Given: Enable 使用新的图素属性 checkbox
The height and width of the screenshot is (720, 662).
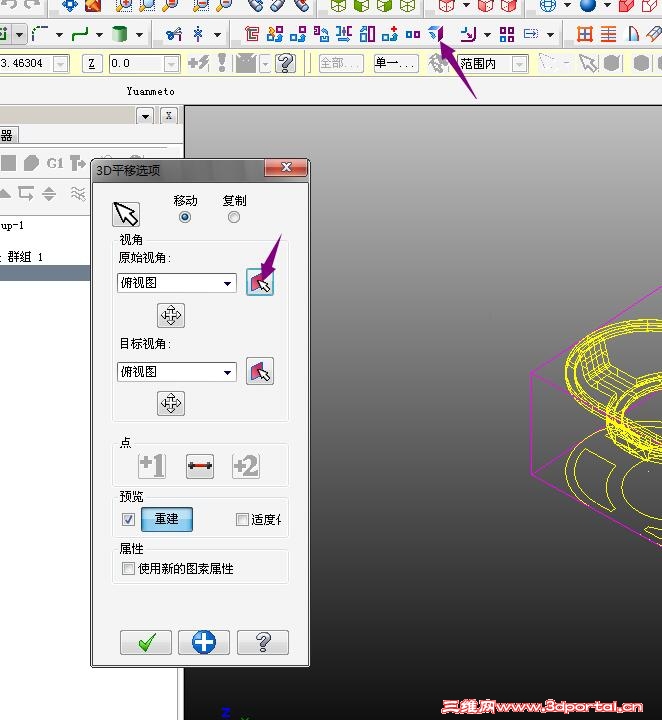Looking at the screenshot, I should [x=128, y=568].
